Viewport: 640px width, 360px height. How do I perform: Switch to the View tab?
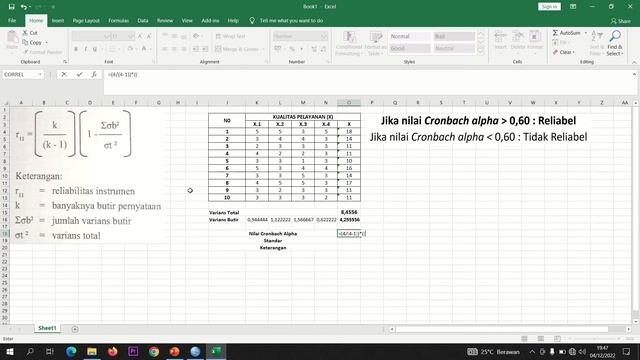click(x=187, y=20)
